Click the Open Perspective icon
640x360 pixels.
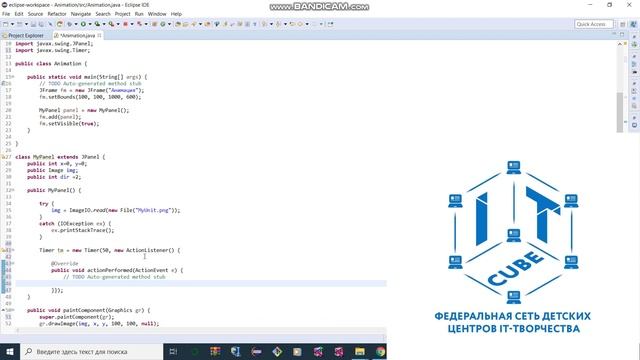click(622, 24)
